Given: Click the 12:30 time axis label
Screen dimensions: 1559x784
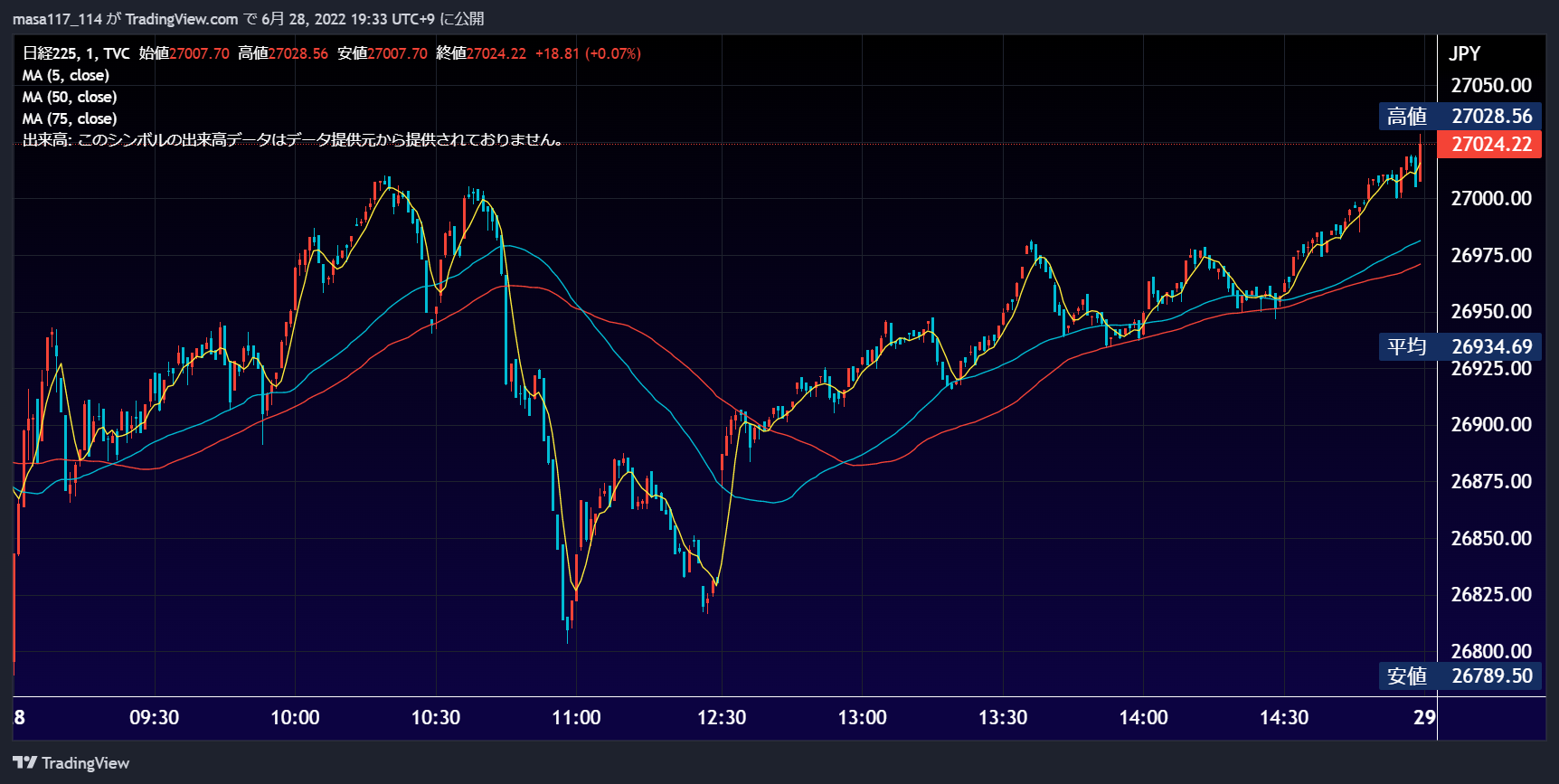Looking at the screenshot, I should click(722, 717).
